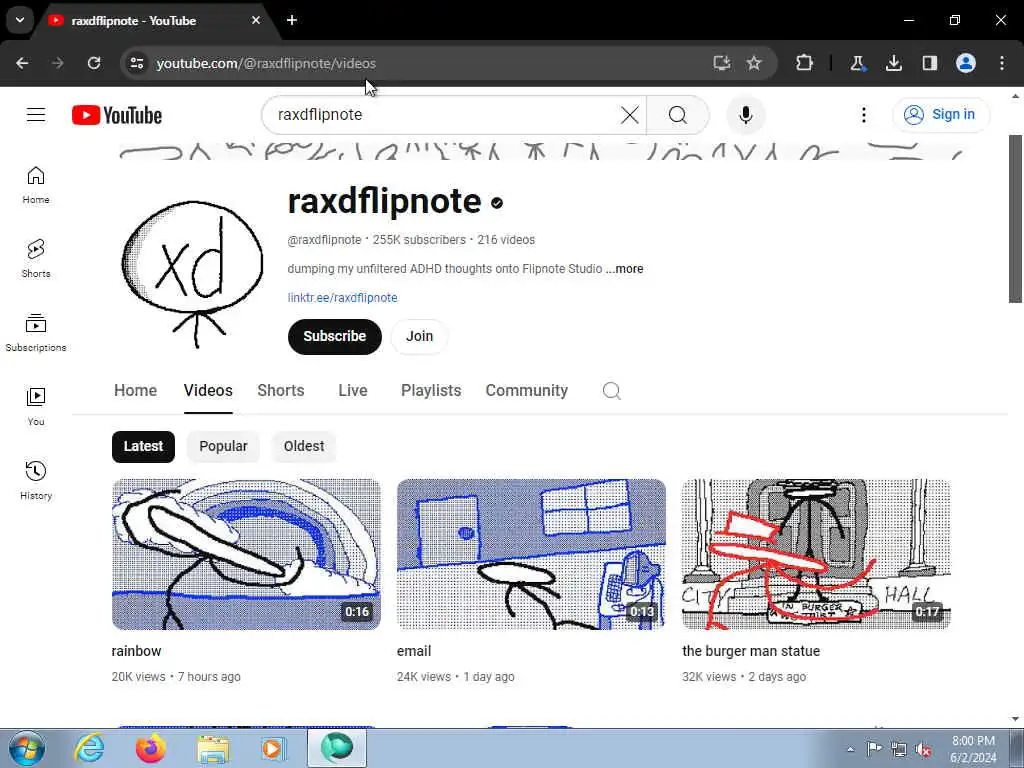The width and height of the screenshot is (1024, 768).
Task: Clear the search box with the X
Action: pos(630,115)
